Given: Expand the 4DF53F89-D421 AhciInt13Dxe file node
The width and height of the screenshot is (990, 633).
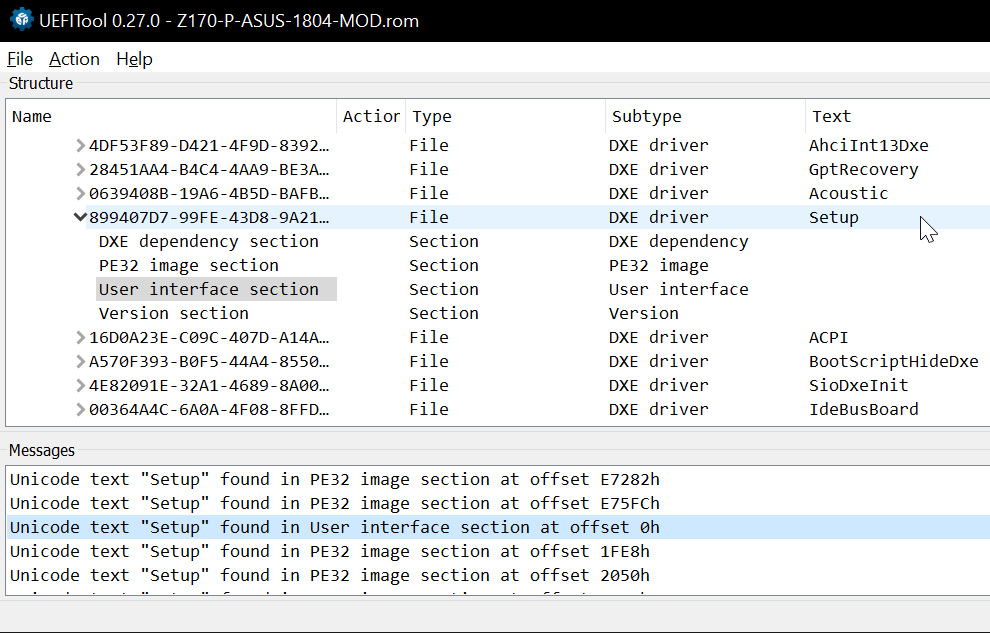Looking at the screenshot, I should point(80,146).
